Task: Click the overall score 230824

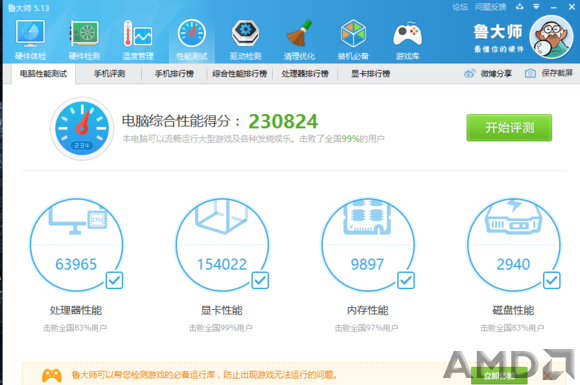Action: pyautogui.click(x=283, y=121)
